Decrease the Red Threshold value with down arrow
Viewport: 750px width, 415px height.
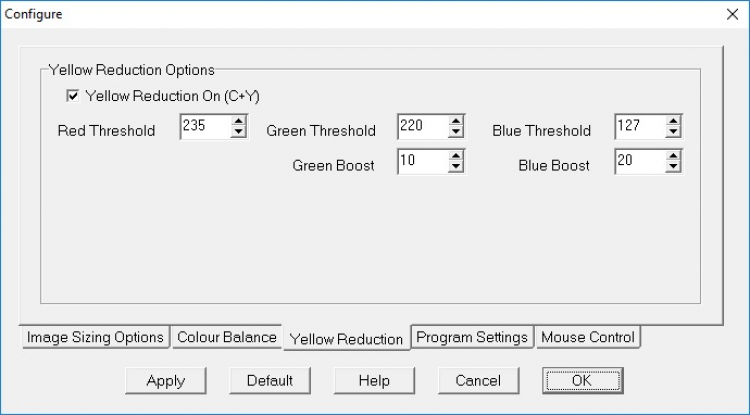coord(238,132)
